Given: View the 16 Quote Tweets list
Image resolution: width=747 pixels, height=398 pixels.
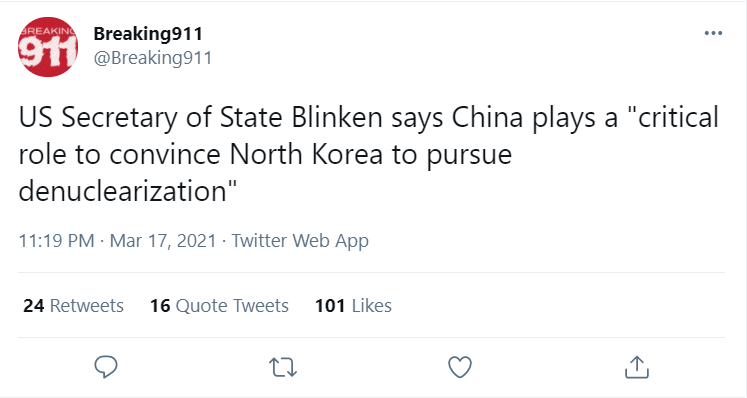Looking at the screenshot, I should tap(219, 306).
